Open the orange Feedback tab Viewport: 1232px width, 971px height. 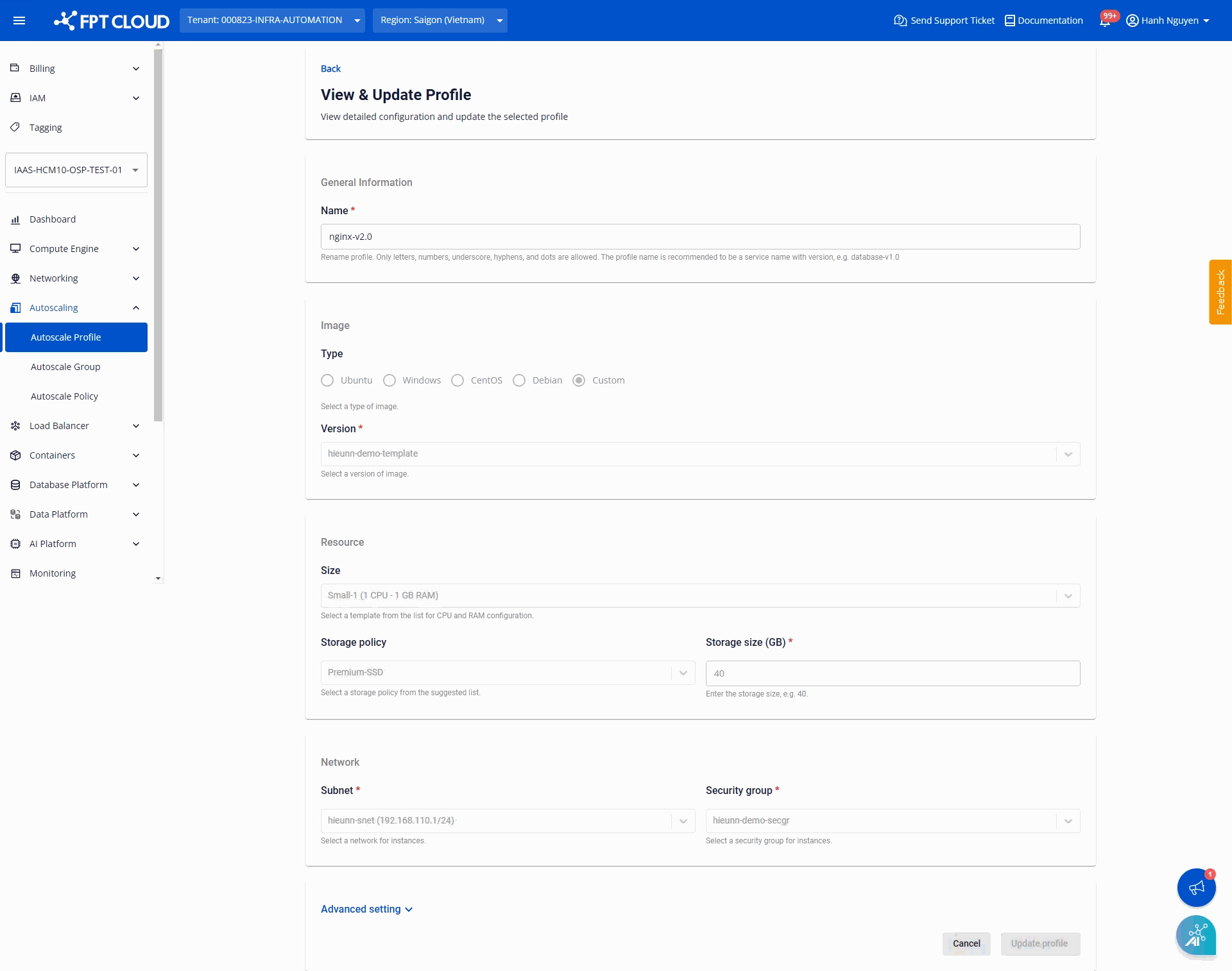click(1220, 292)
